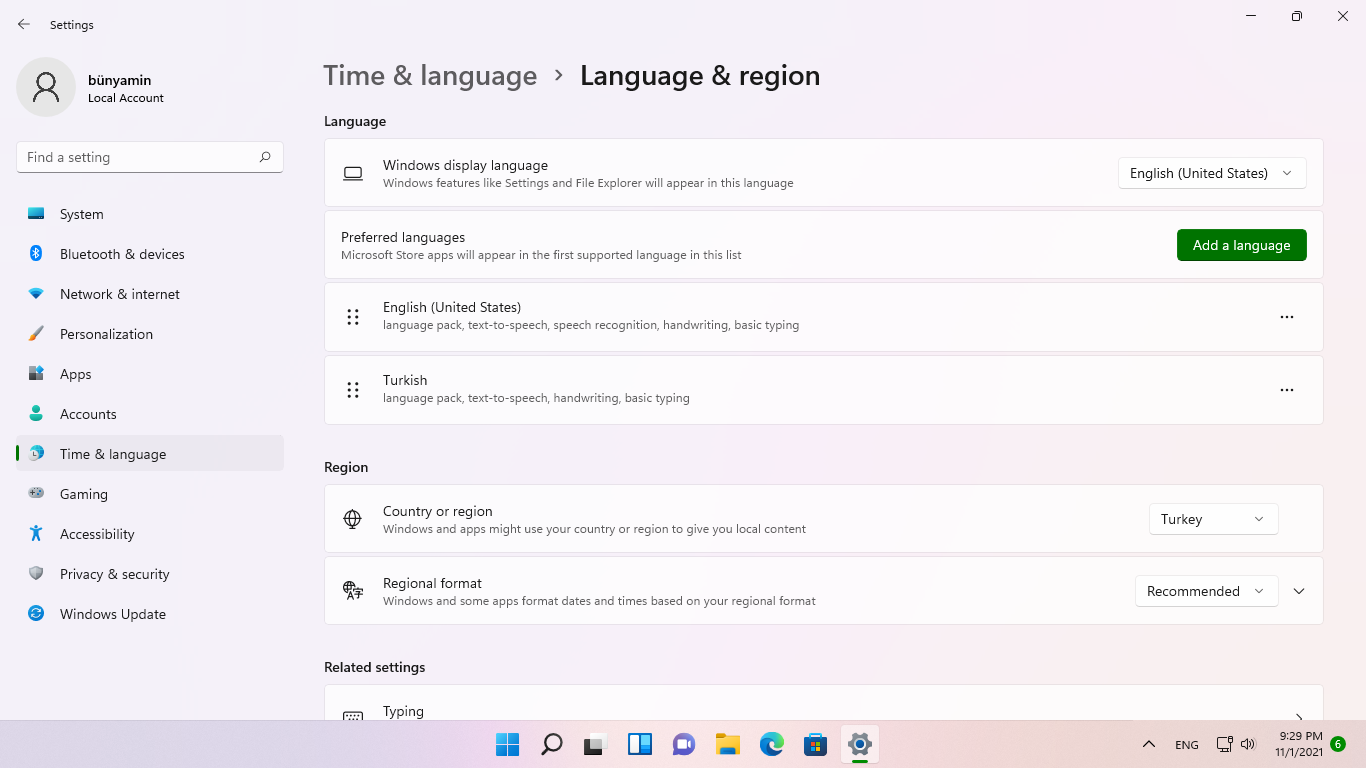Open Task View on the taskbar
The image size is (1366, 768).
click(596, 744)
